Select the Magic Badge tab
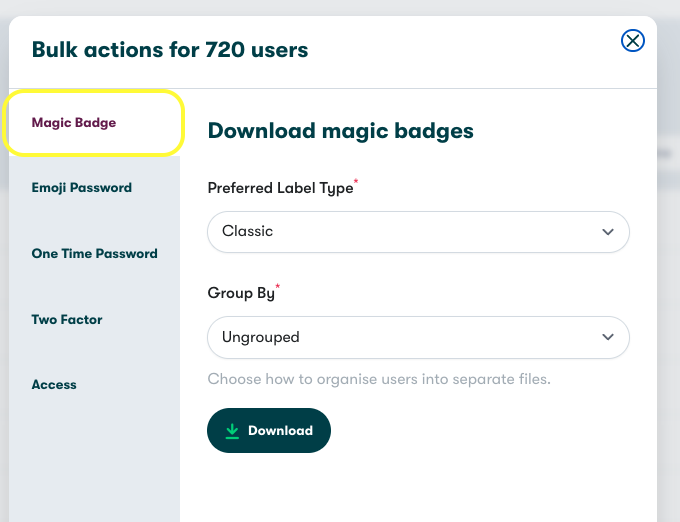The height and width of the screenshot is (522, 680). [x=74, y=123]
